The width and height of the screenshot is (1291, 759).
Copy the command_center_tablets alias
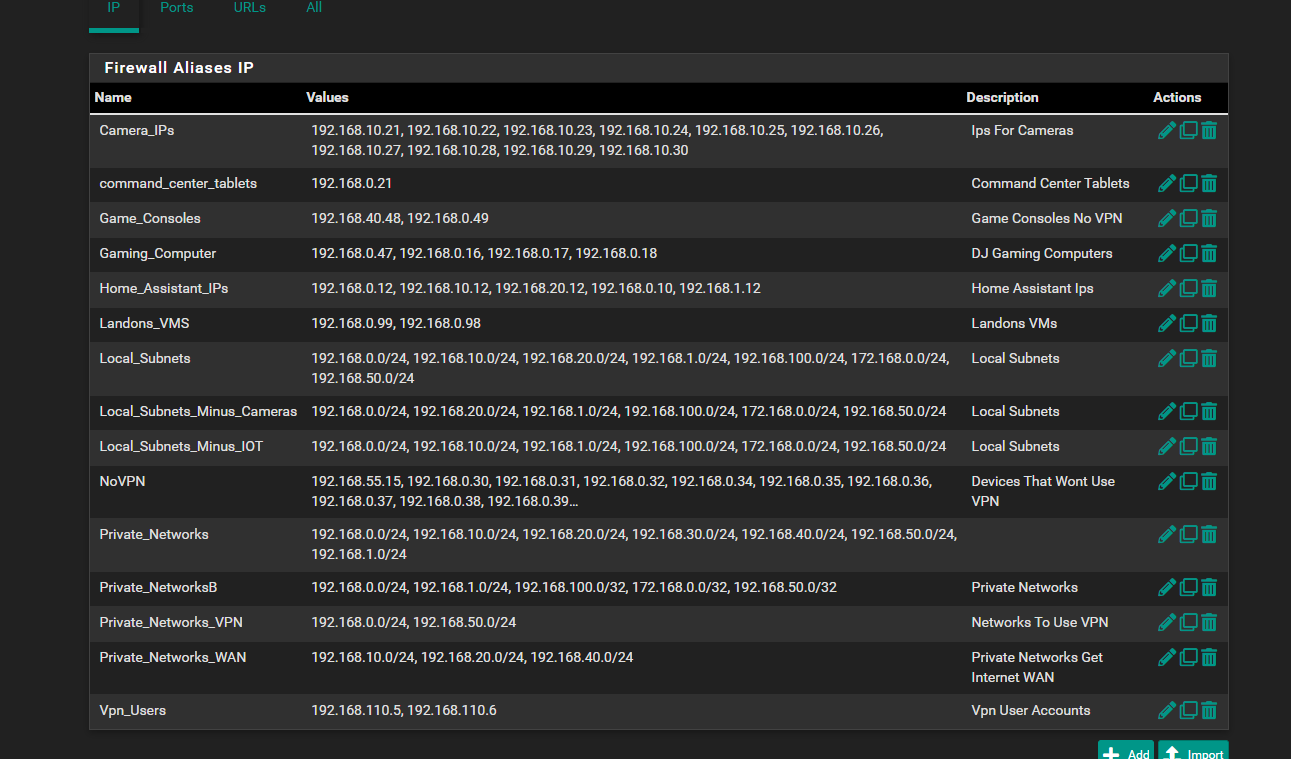(x=1188, y=183)
